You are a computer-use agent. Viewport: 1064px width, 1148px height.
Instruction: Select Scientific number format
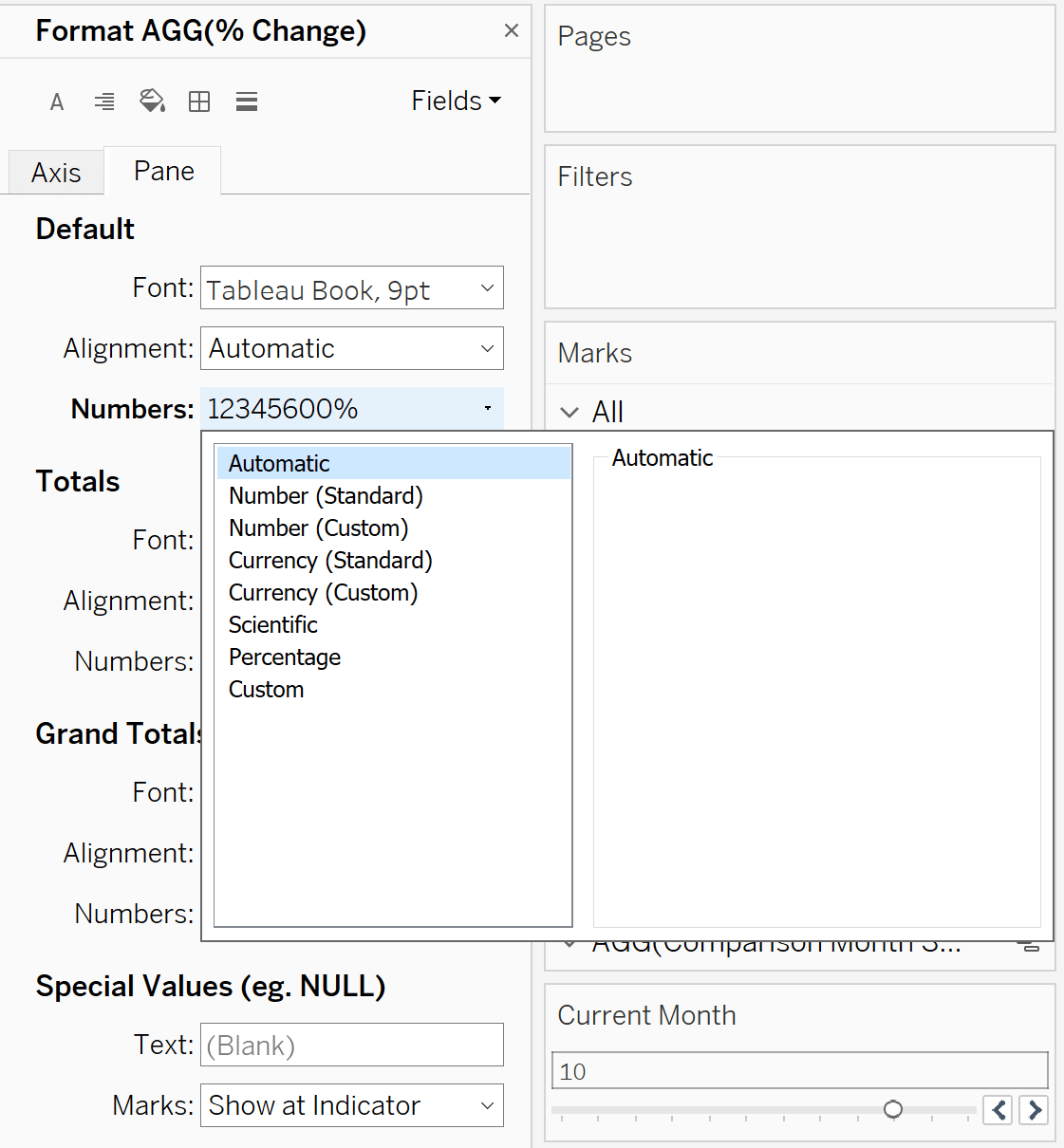pos(393,624)
